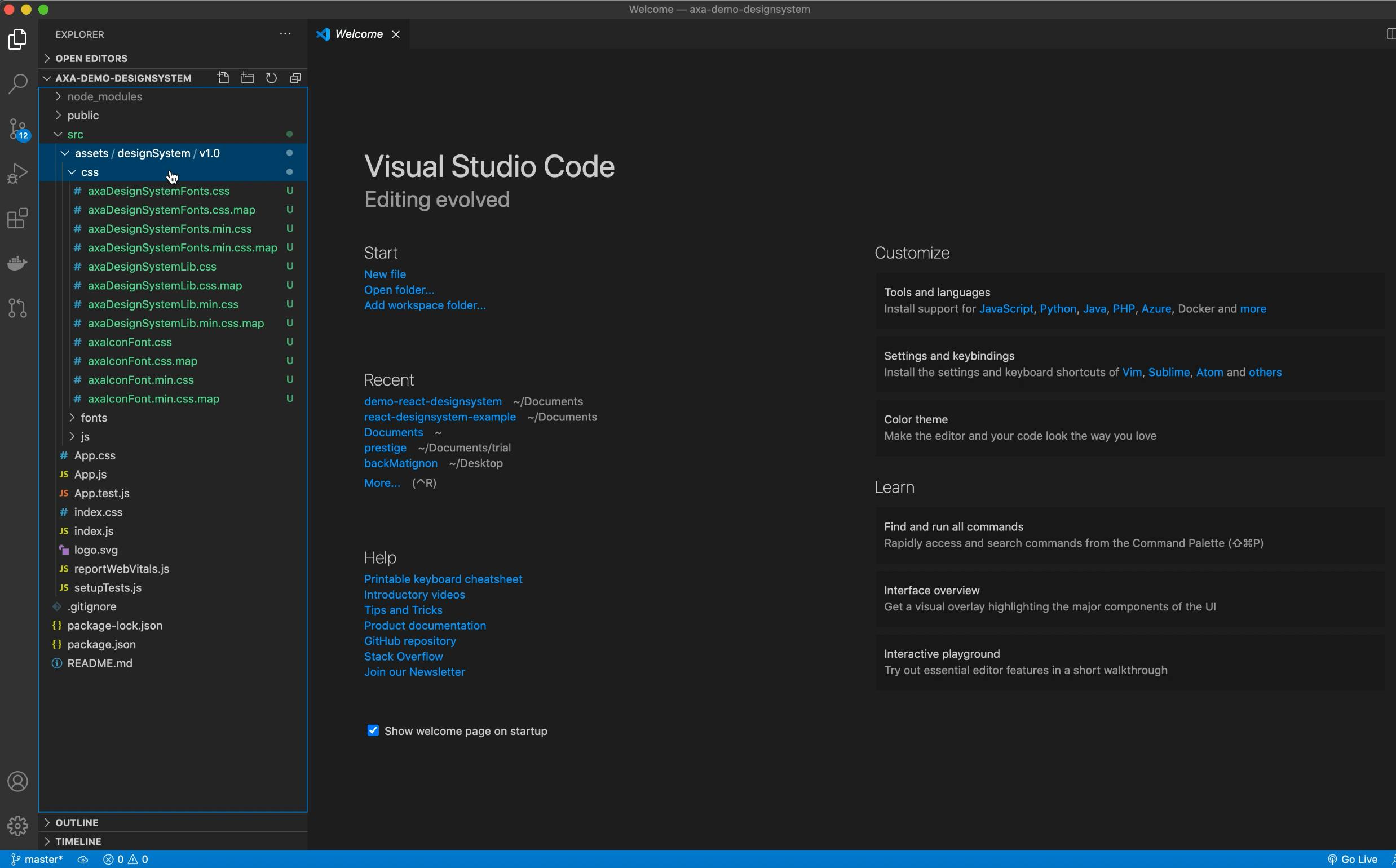This screenshot has height=868, width=1396.
Task: Click Go Live in status bar
Action: pos(1353,860)
